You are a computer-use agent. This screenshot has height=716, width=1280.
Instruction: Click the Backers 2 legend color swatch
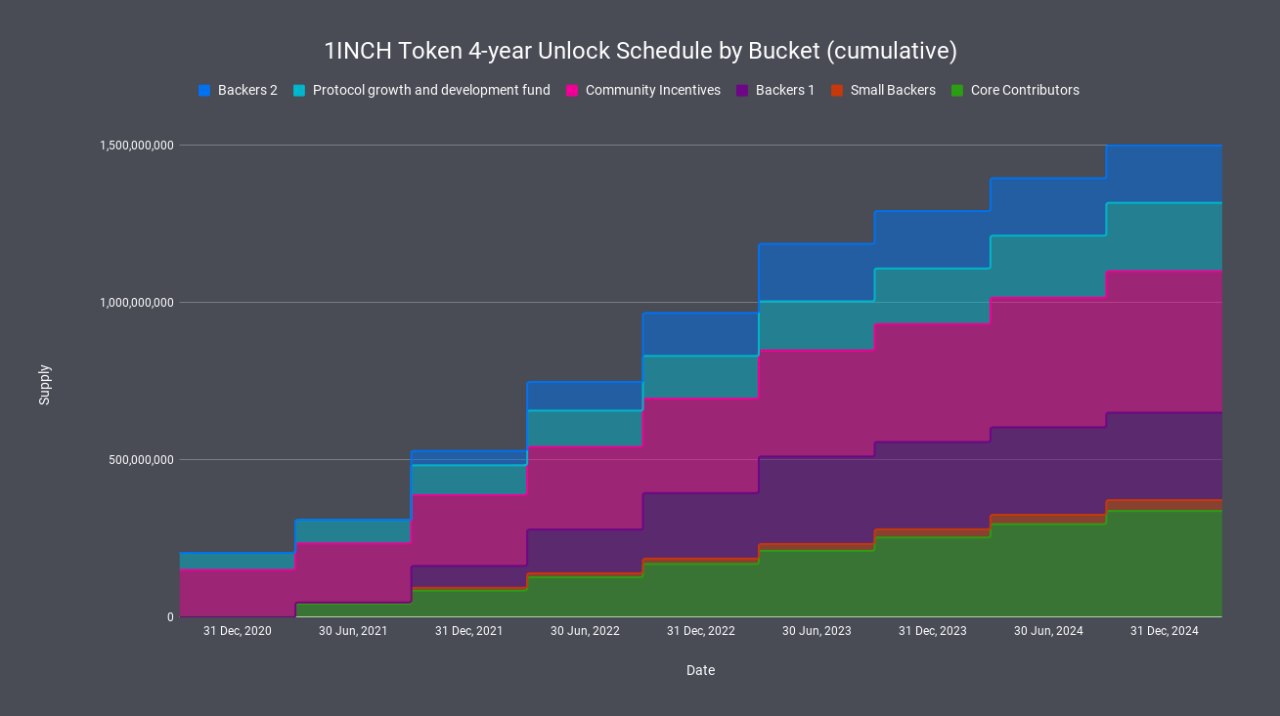(204, 90)
